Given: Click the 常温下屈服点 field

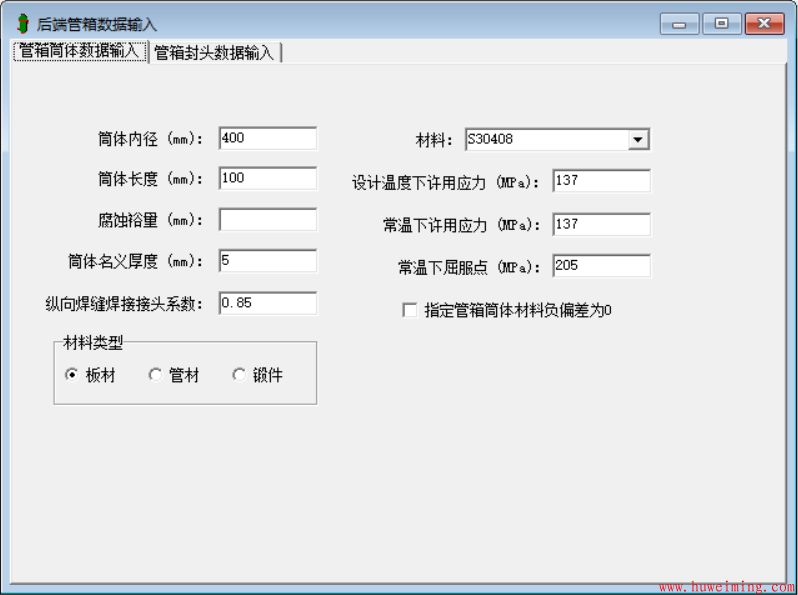Looking at the screenshot, I should pyautogui.click(x=601, y=266).
